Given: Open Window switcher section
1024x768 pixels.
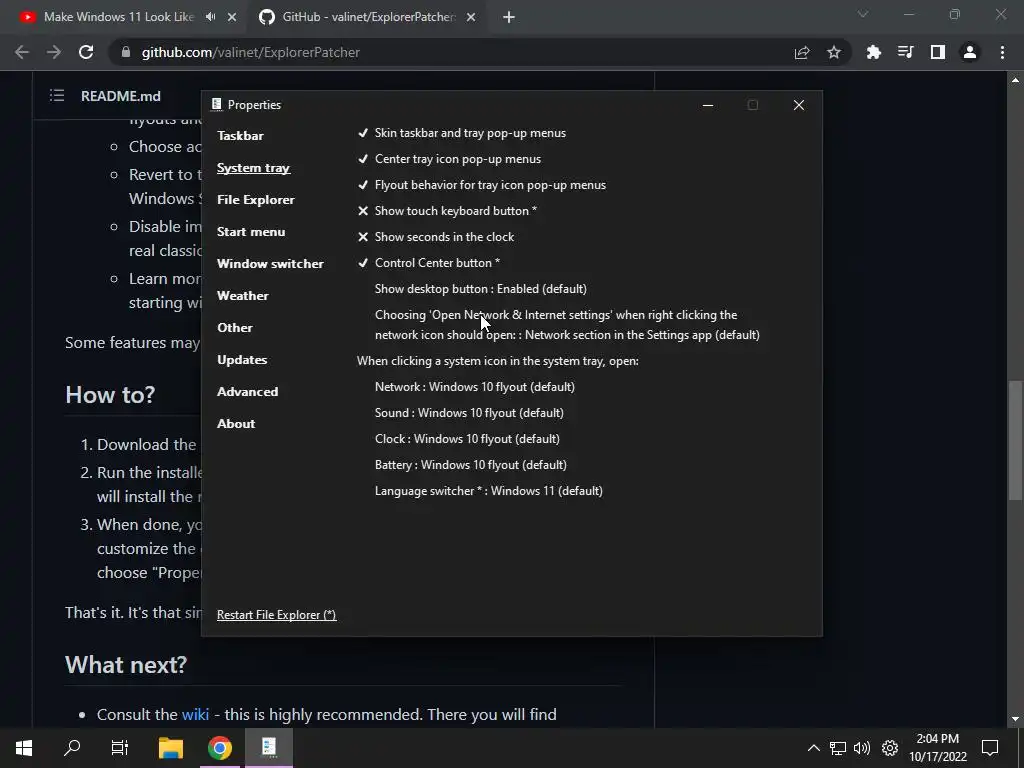Looking at the screenshot, I should (270, 264).
